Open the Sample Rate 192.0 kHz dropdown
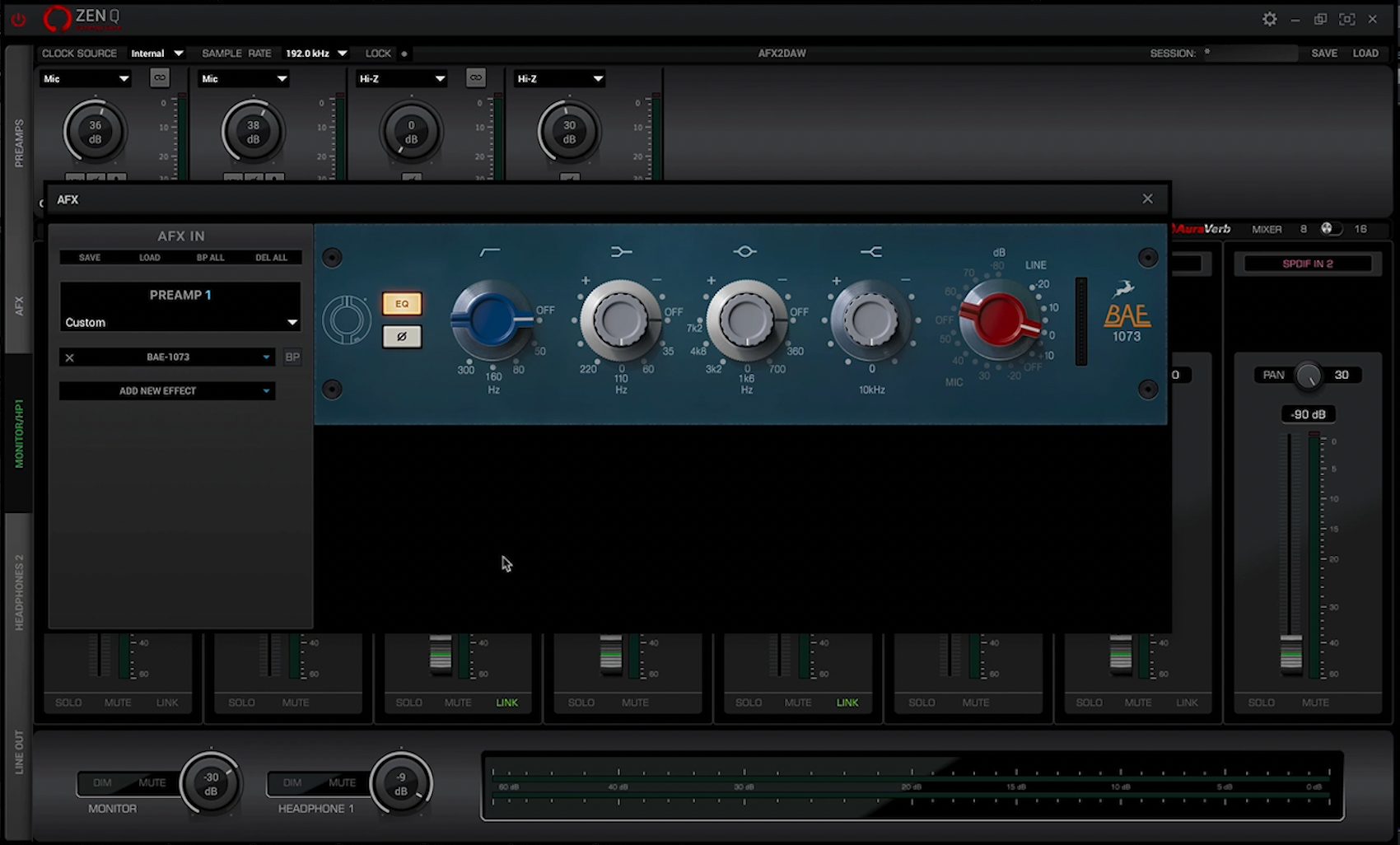Screen dimensions: 1400x845 316,54
